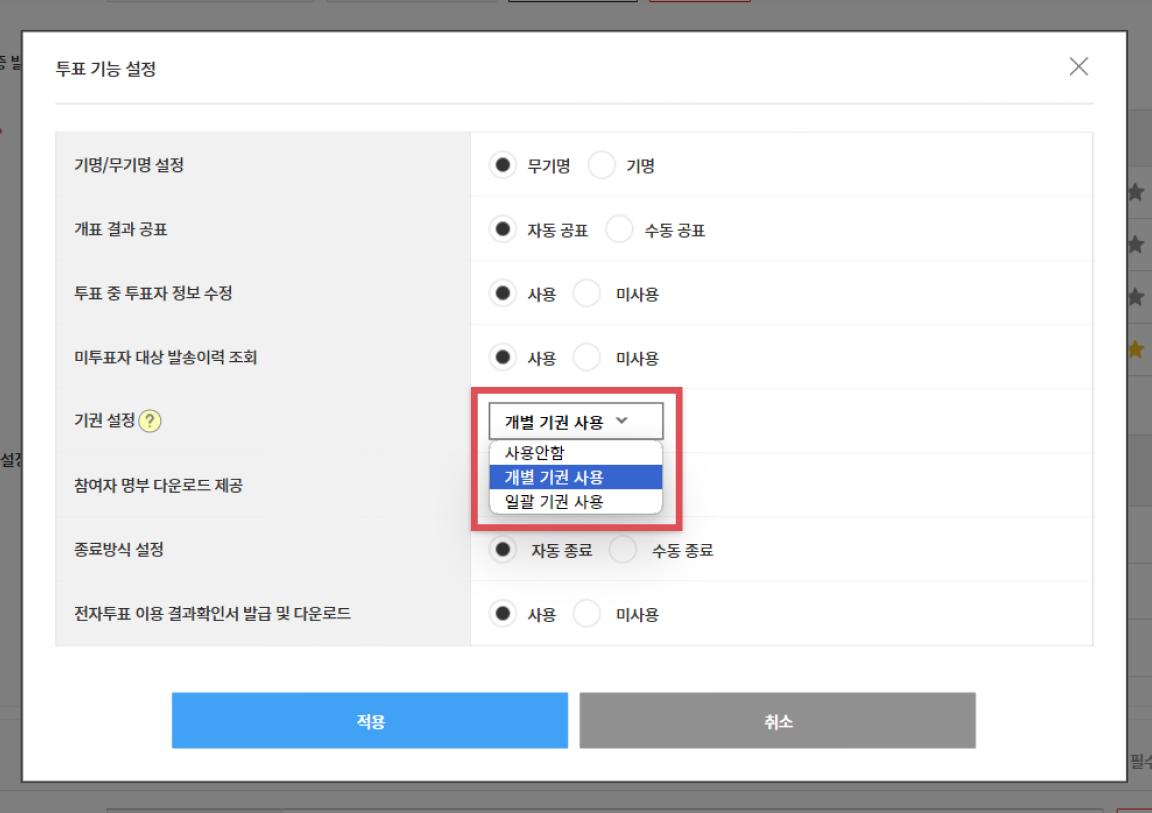Screen dimensions: 1152x813
Task: Set 결과확인서 발급 및 다운로드 to 사용
Action: (503, 614)
